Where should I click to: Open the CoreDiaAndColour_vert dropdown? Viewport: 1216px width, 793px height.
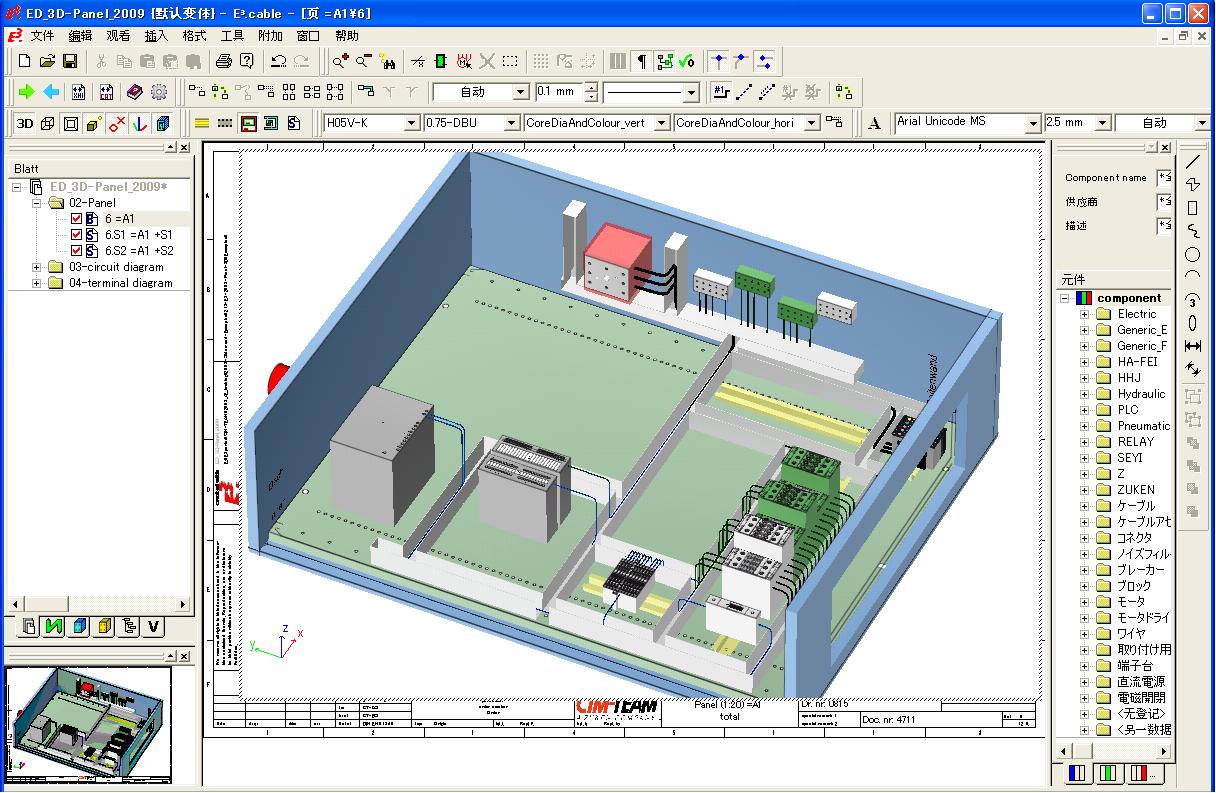(x=664, y=123)
